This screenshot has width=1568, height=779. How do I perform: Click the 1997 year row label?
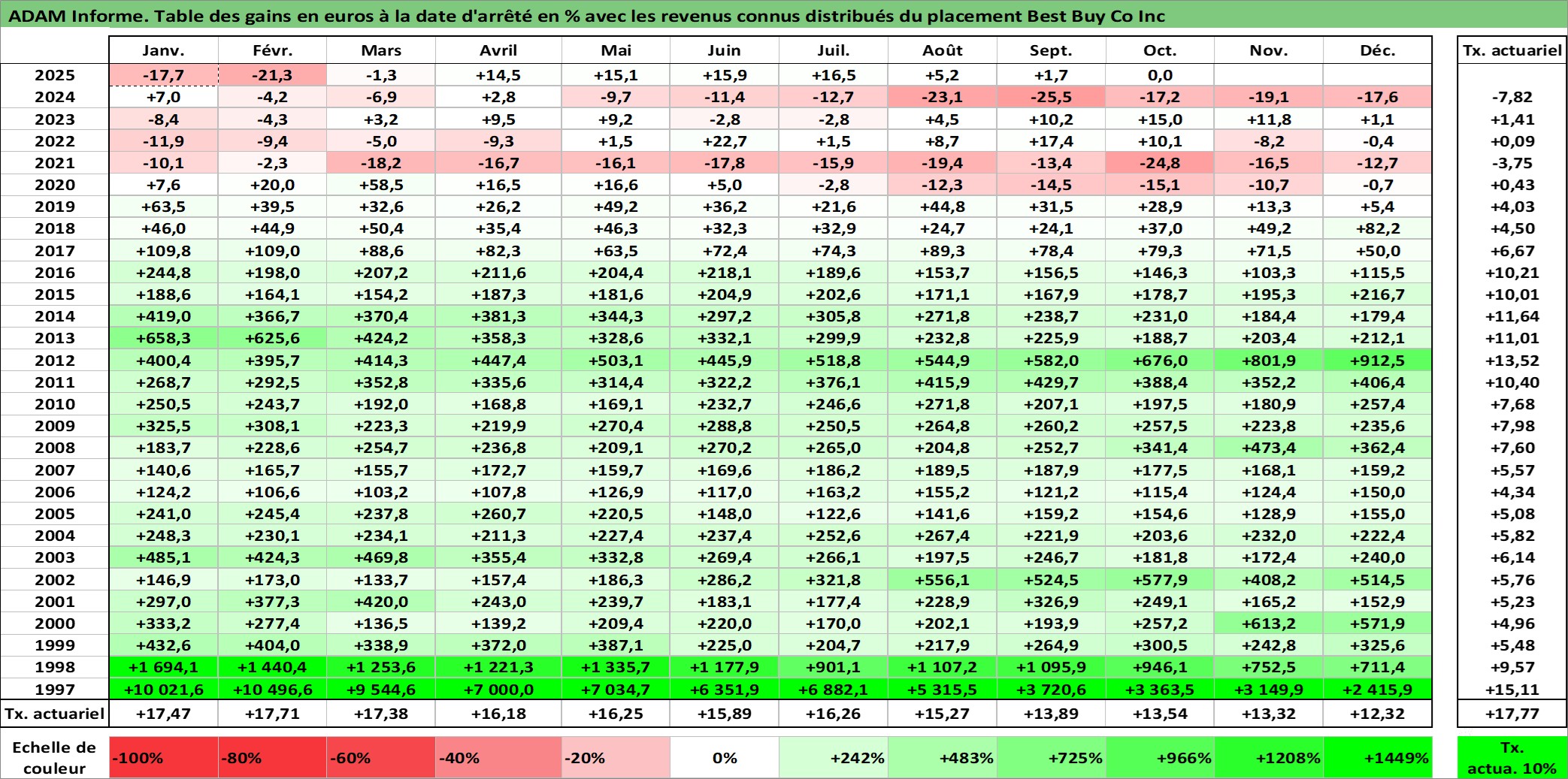pos(55,689)
